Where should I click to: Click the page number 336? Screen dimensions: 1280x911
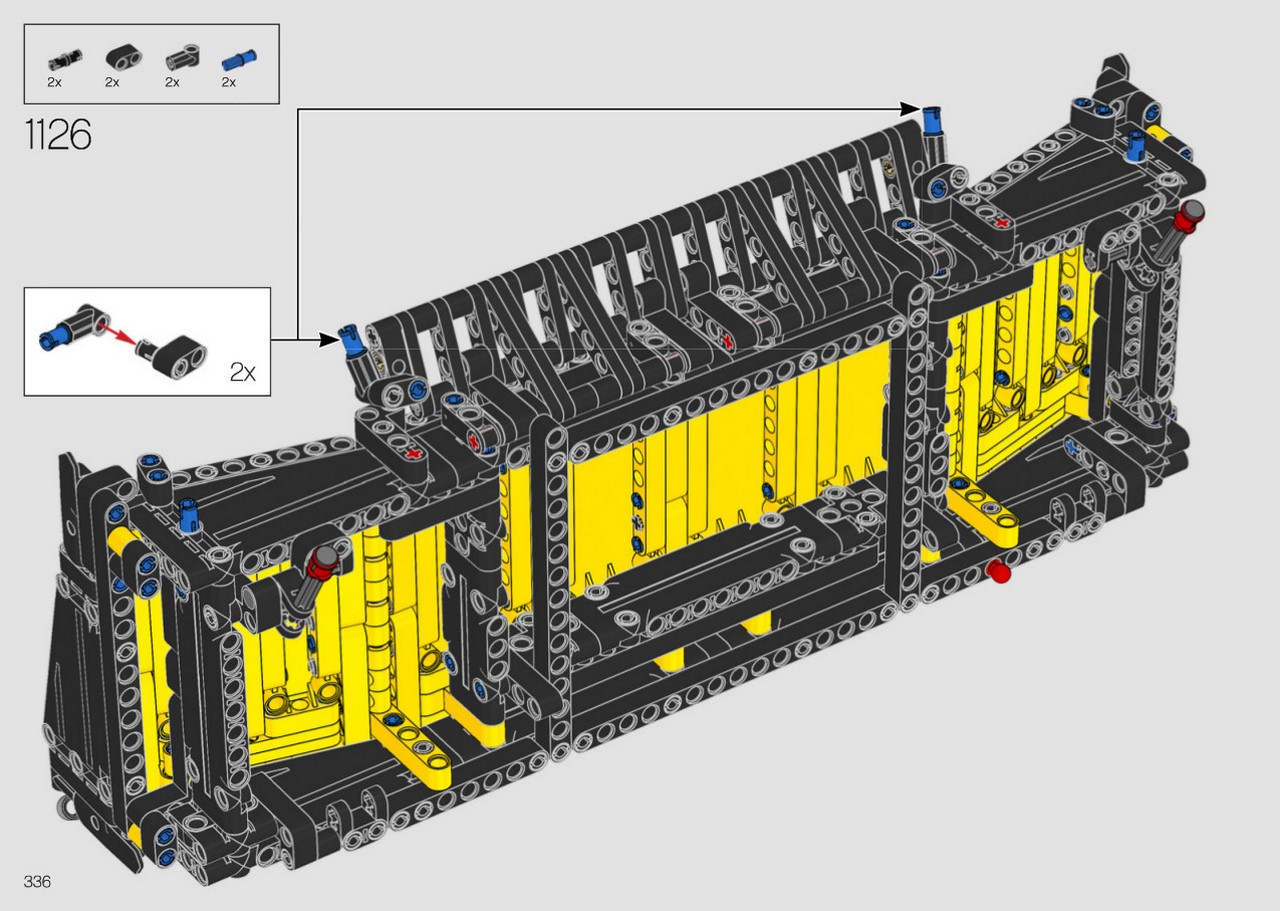tap(38, 881)
